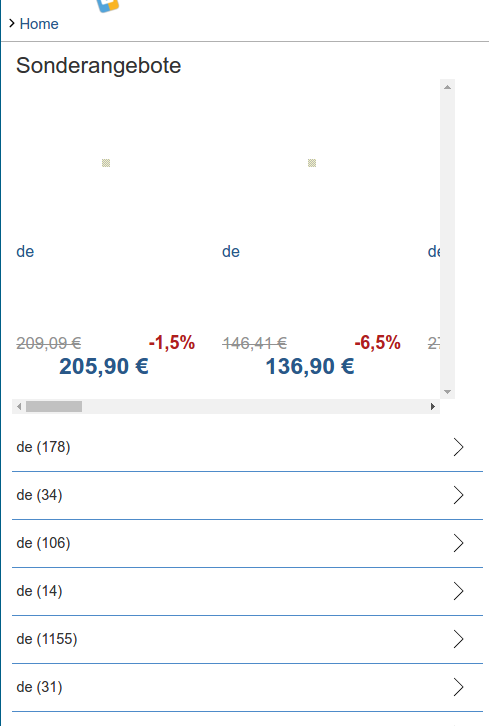Open the second product 'de' title link
489x726 pixels.
231,251
